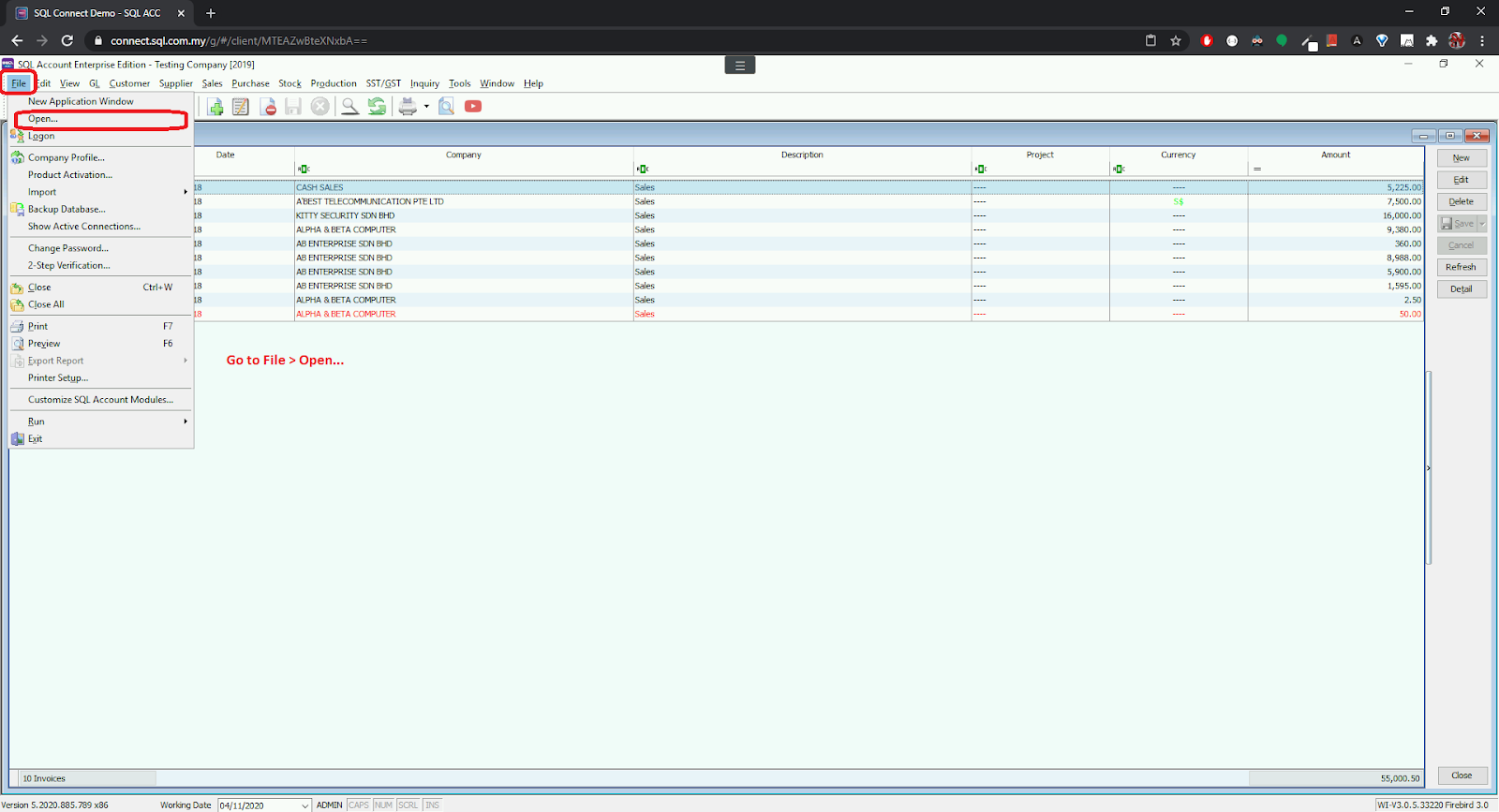Open the SST/GST menu
Viewport: 1499px width, 812px height.
(x=383, y=83)
